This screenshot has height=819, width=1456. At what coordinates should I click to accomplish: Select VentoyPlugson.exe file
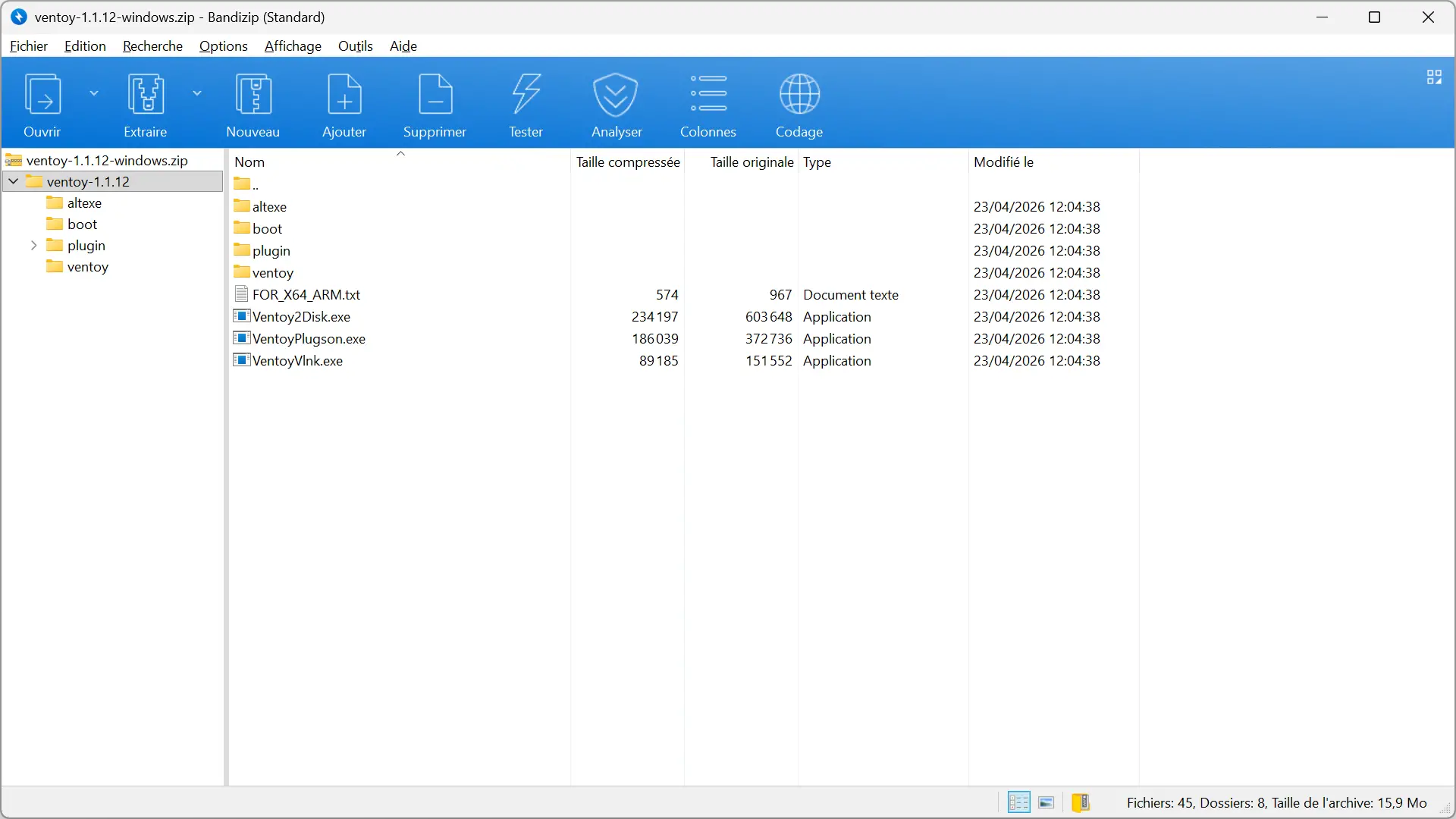coord(684,338)
